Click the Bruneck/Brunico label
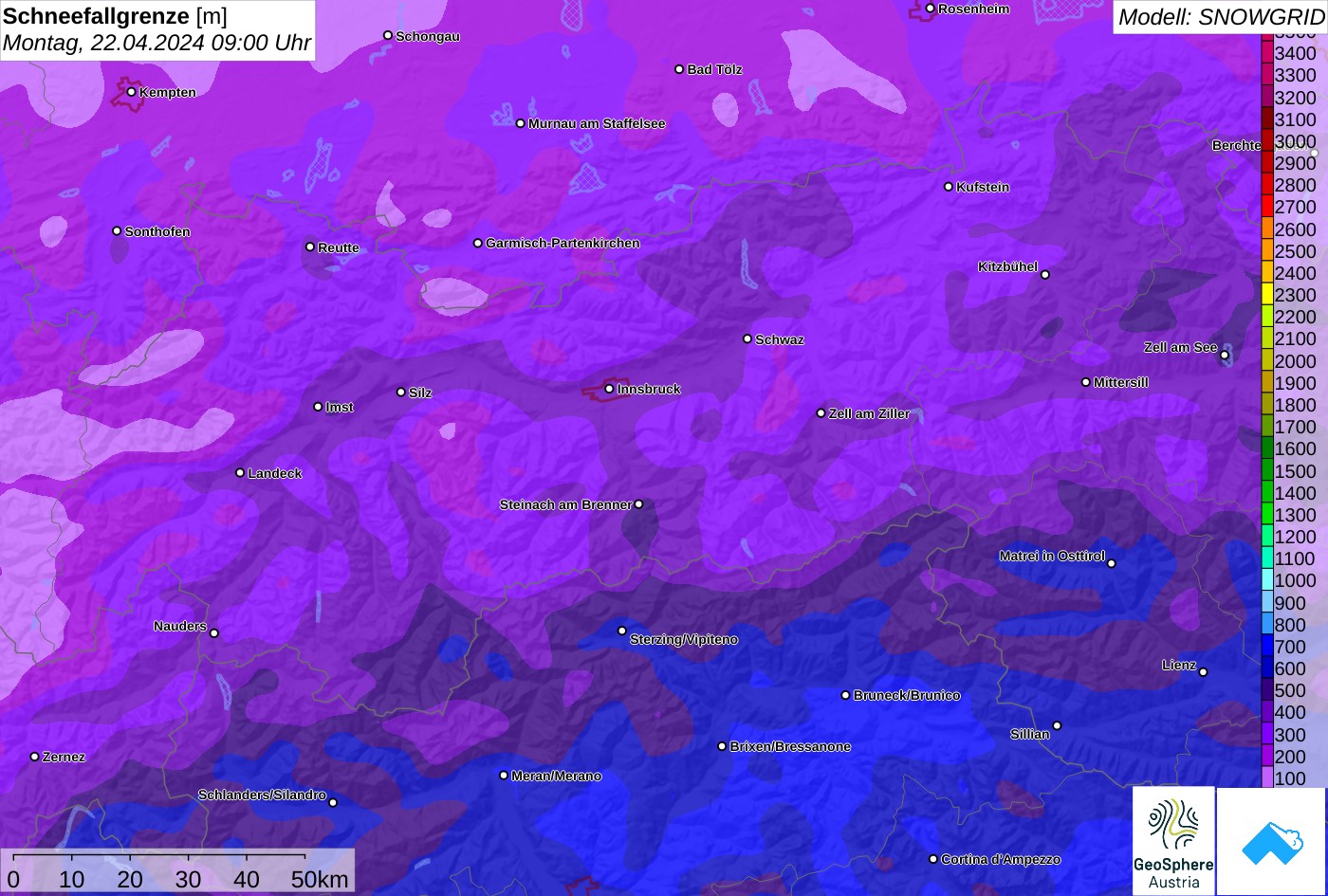The width and height of the screenshot is (1328, 896). (x=907, y=695)
